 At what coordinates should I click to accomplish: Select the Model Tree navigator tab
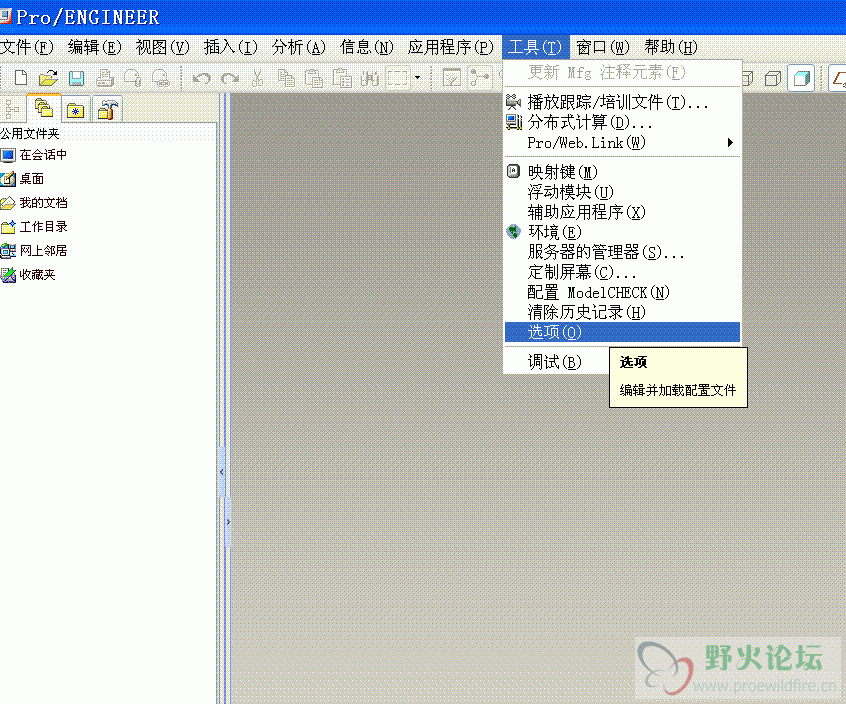click(x=12, y=108)
